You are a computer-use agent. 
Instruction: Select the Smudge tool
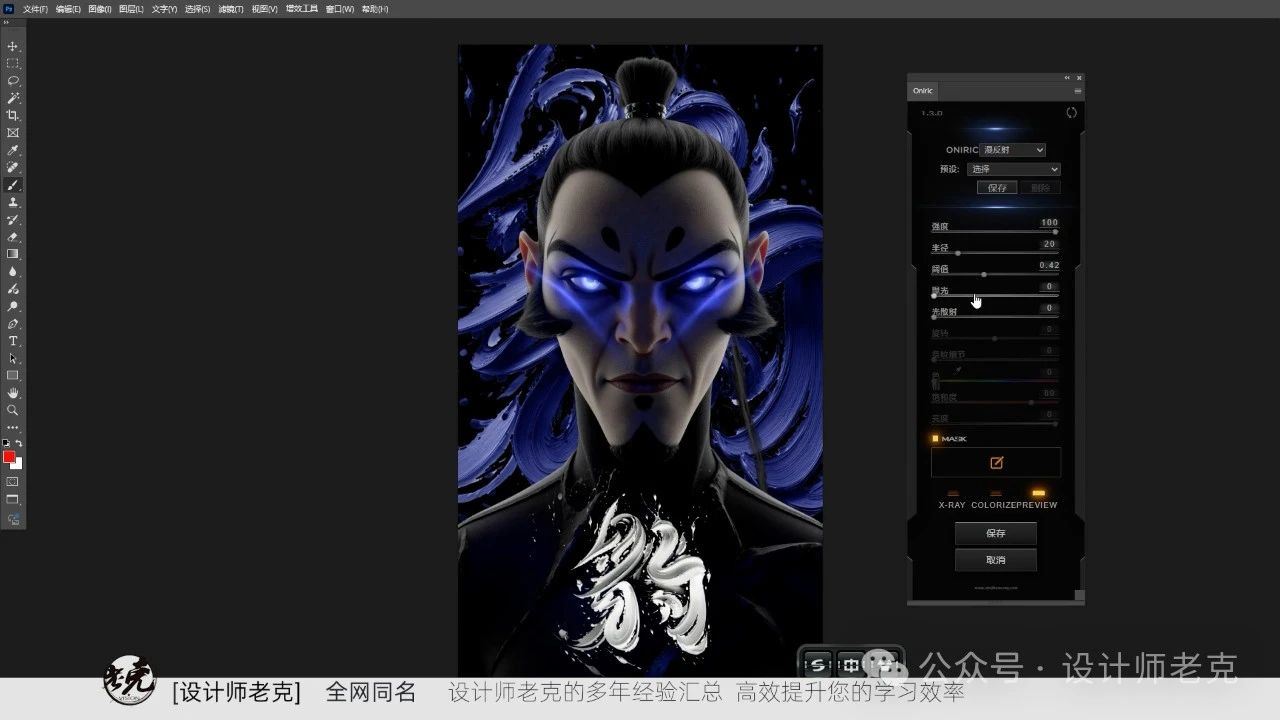pos(13,289)
